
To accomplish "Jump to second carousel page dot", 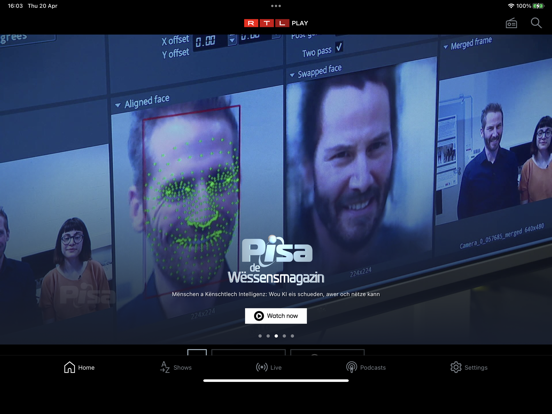I will (x=268, y=336).
